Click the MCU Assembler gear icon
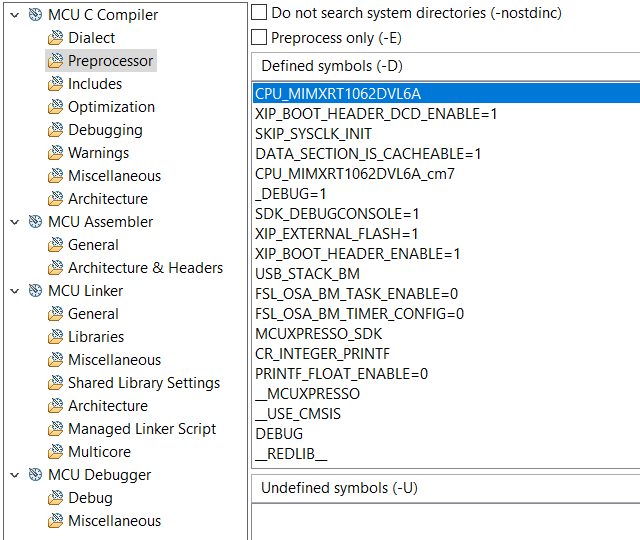This screenshot has width=640, height=540. click(x=35, y=222)
